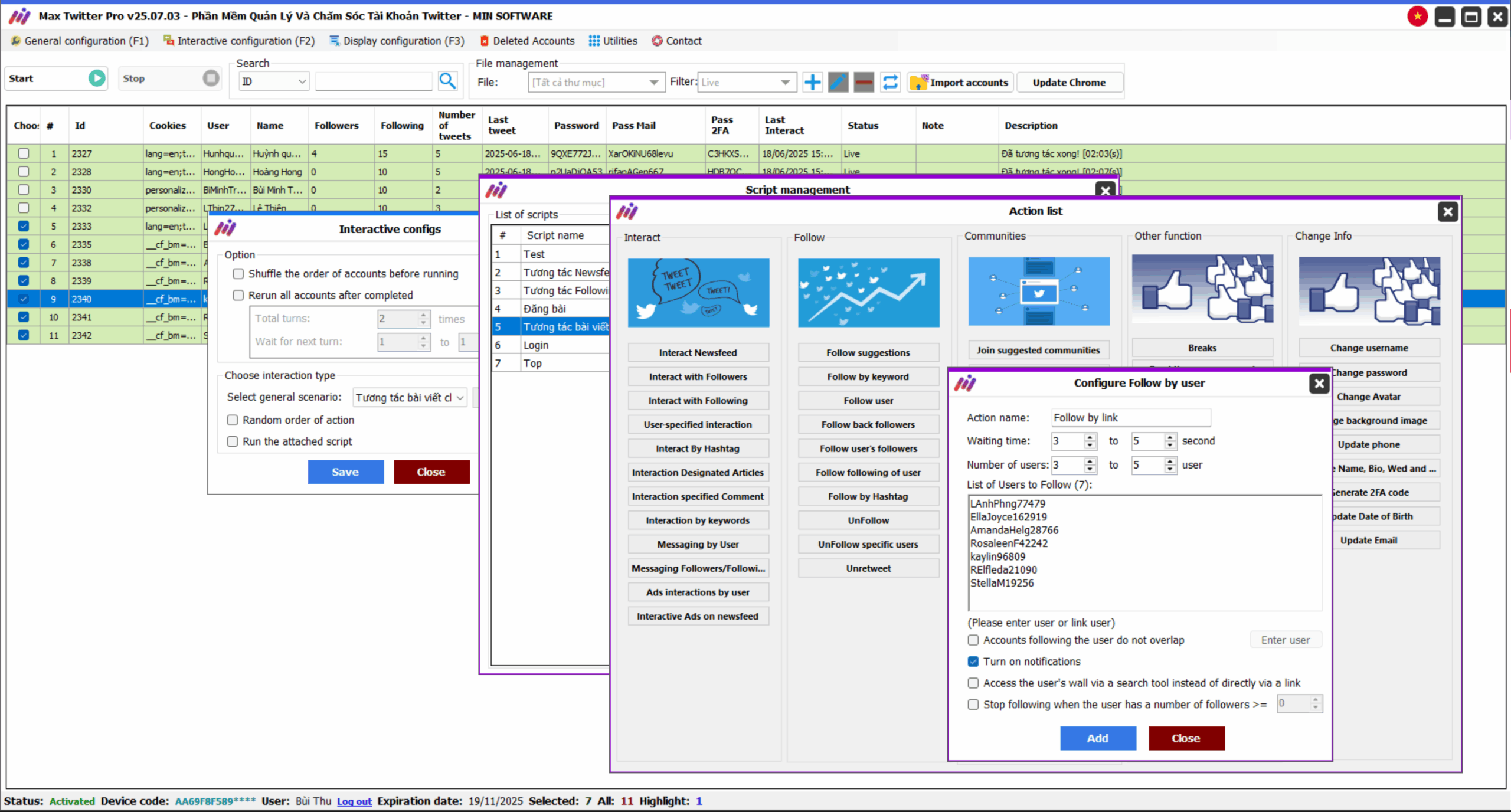
Task: Open the Filter Live dropdown
Action: (x=746, y=82)
